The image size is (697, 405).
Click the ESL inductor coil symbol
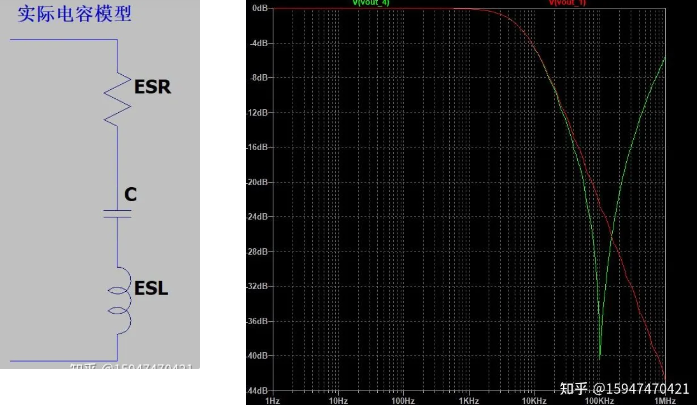(119, 301)
